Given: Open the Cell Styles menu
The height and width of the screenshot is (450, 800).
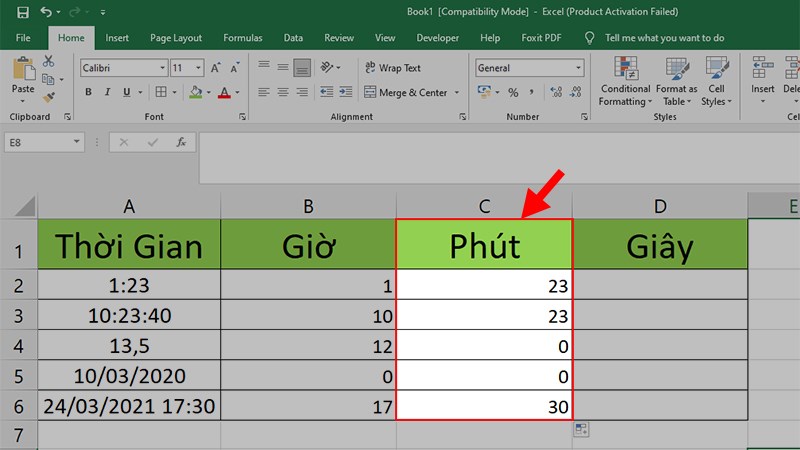Looking at the screenshot, I should 716,81.
